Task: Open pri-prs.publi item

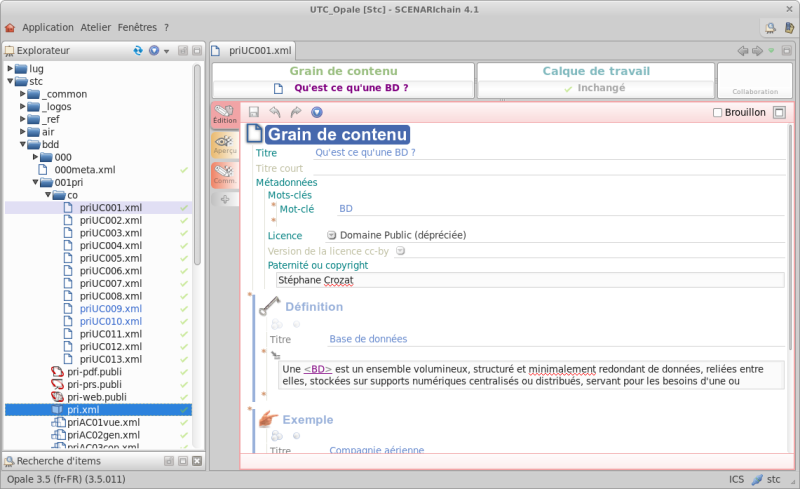Action: (x=94, y=384)
